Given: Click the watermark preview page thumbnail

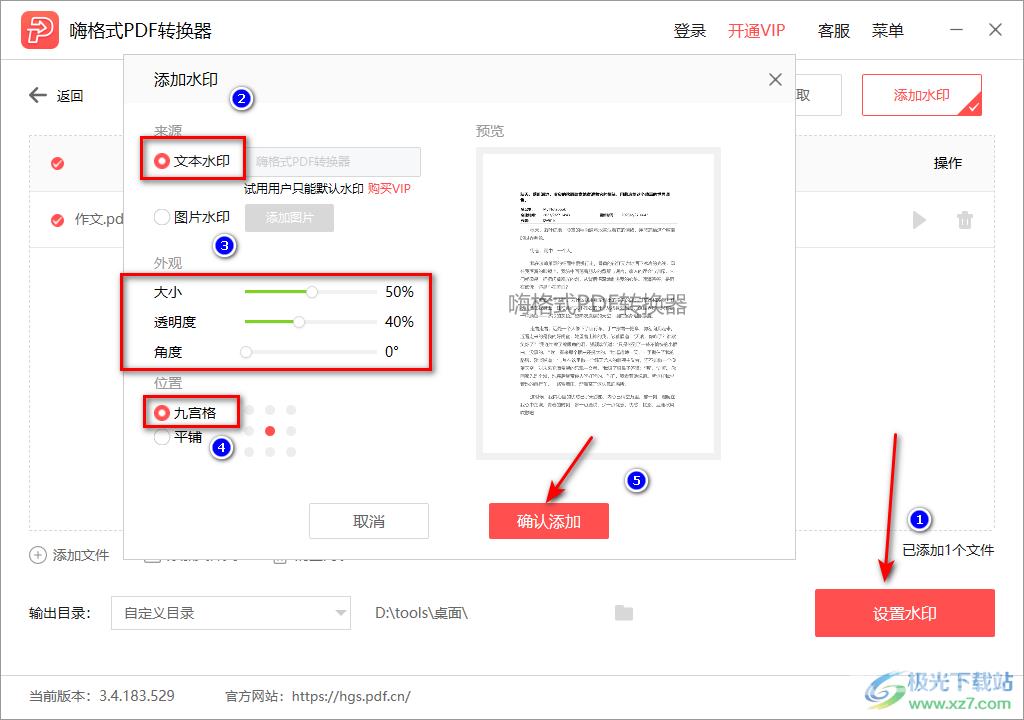Looking at the screenshot, I should tap(598, 303).
